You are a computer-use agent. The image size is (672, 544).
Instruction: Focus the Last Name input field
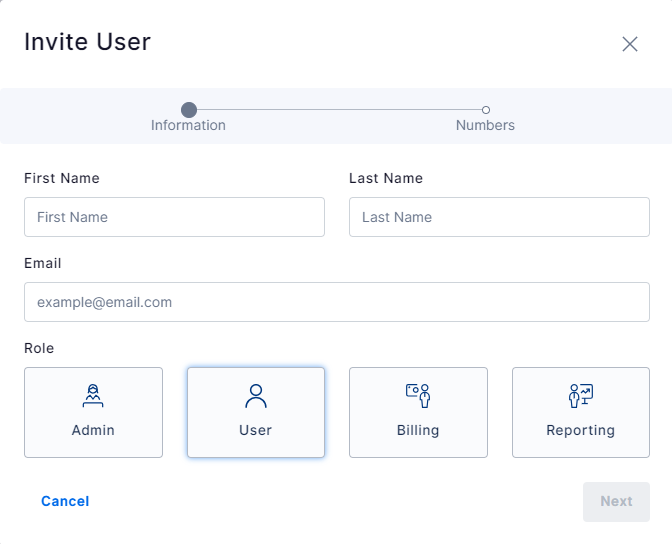pos(499,217)
